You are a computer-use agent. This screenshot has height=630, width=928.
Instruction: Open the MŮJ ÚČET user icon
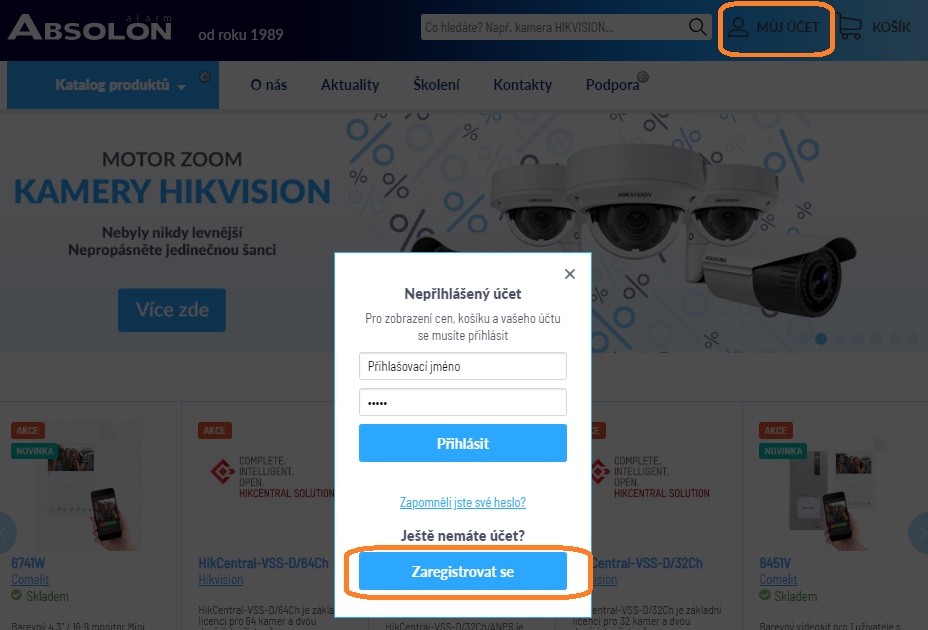738,27
